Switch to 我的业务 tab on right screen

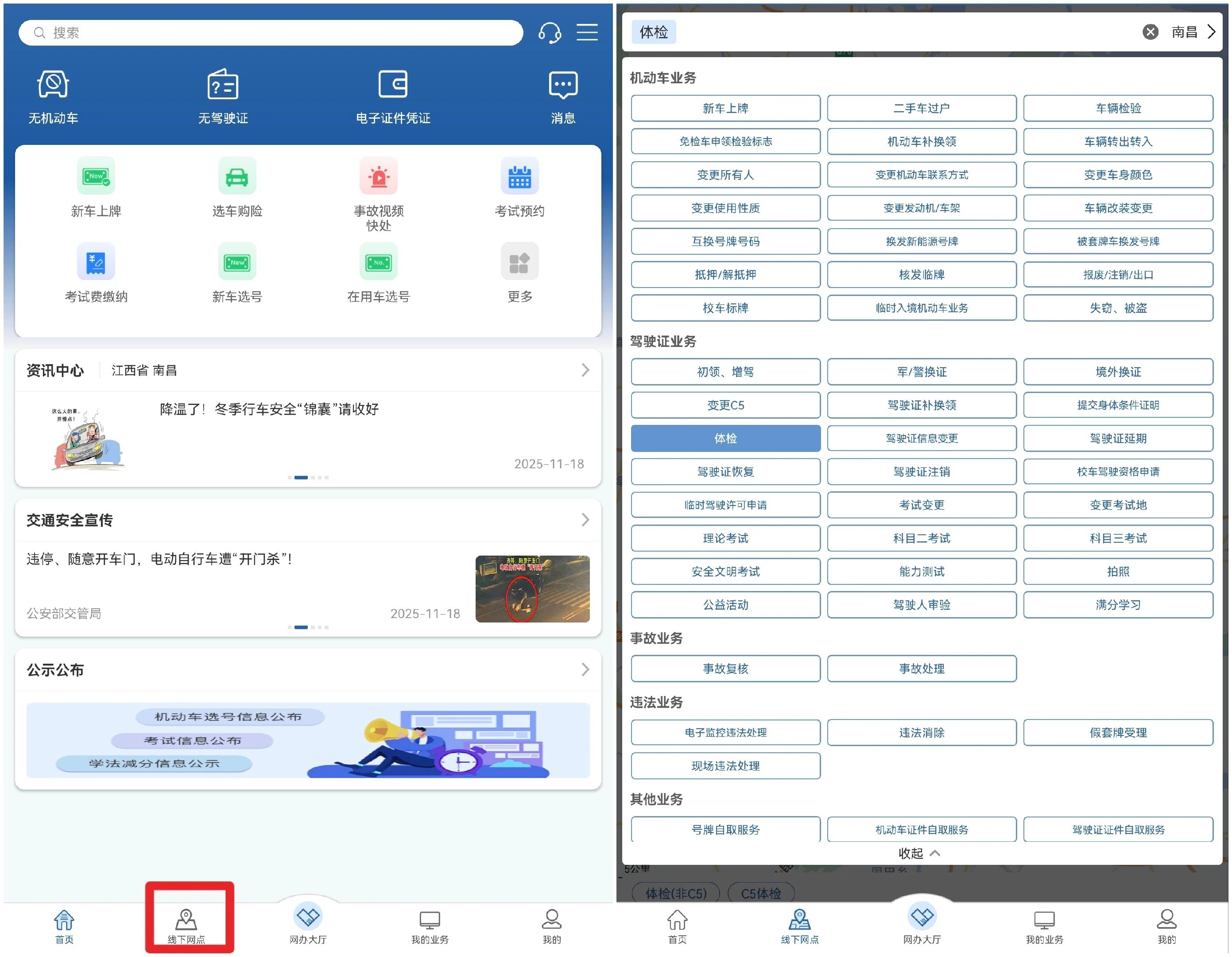[x=1044, y=926]
